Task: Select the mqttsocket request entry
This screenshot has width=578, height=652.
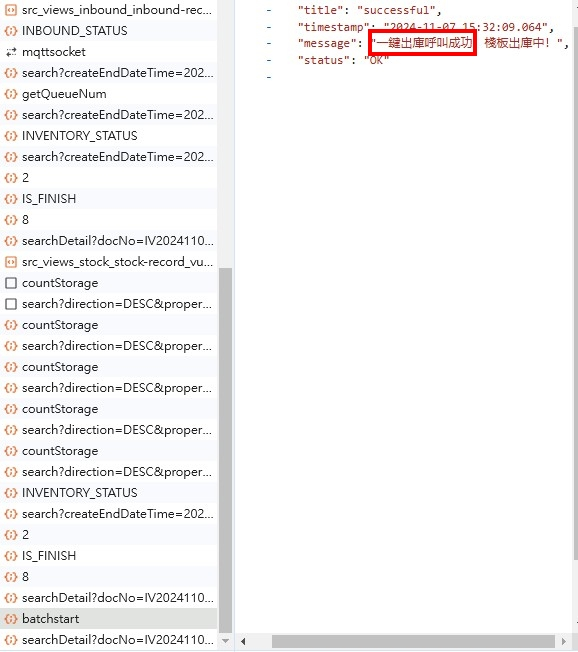Action: [x=109, y=52]
